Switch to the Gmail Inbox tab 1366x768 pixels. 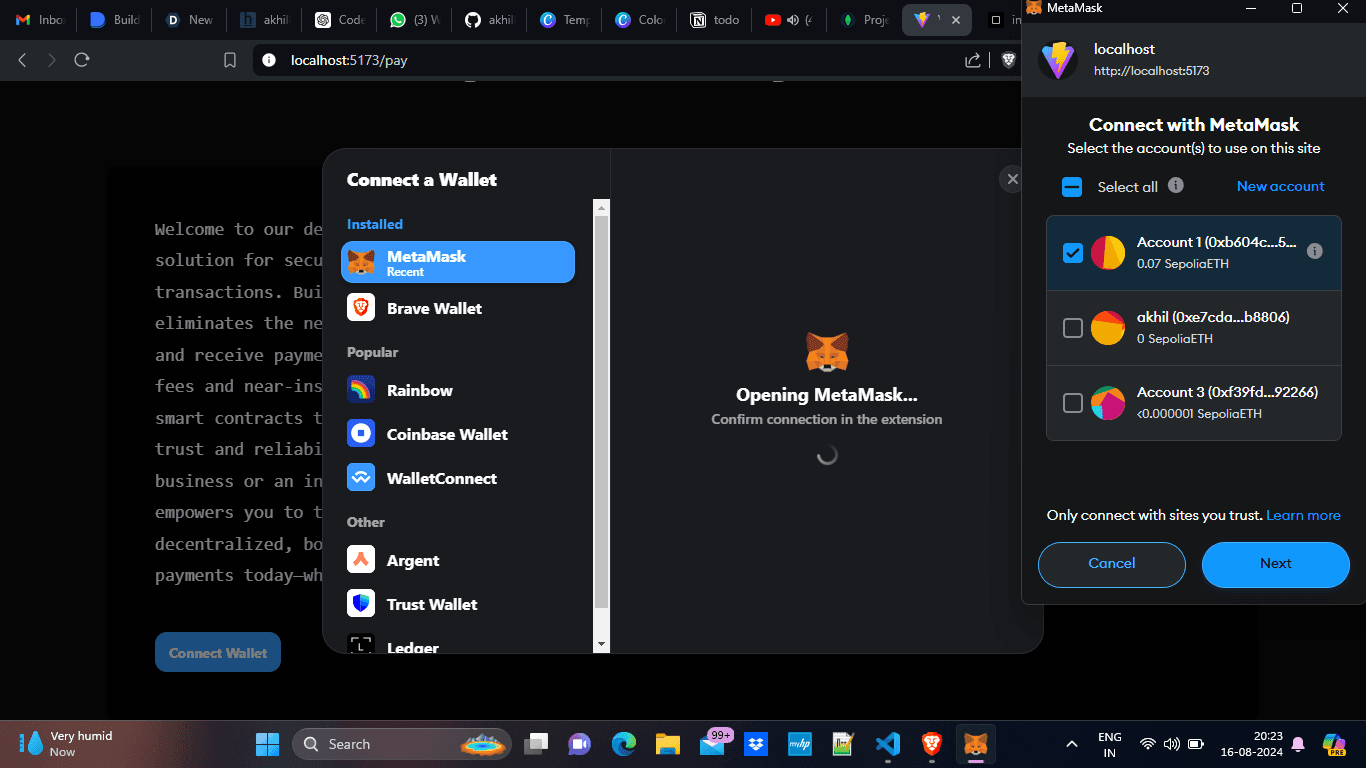(x=39, y=20)
